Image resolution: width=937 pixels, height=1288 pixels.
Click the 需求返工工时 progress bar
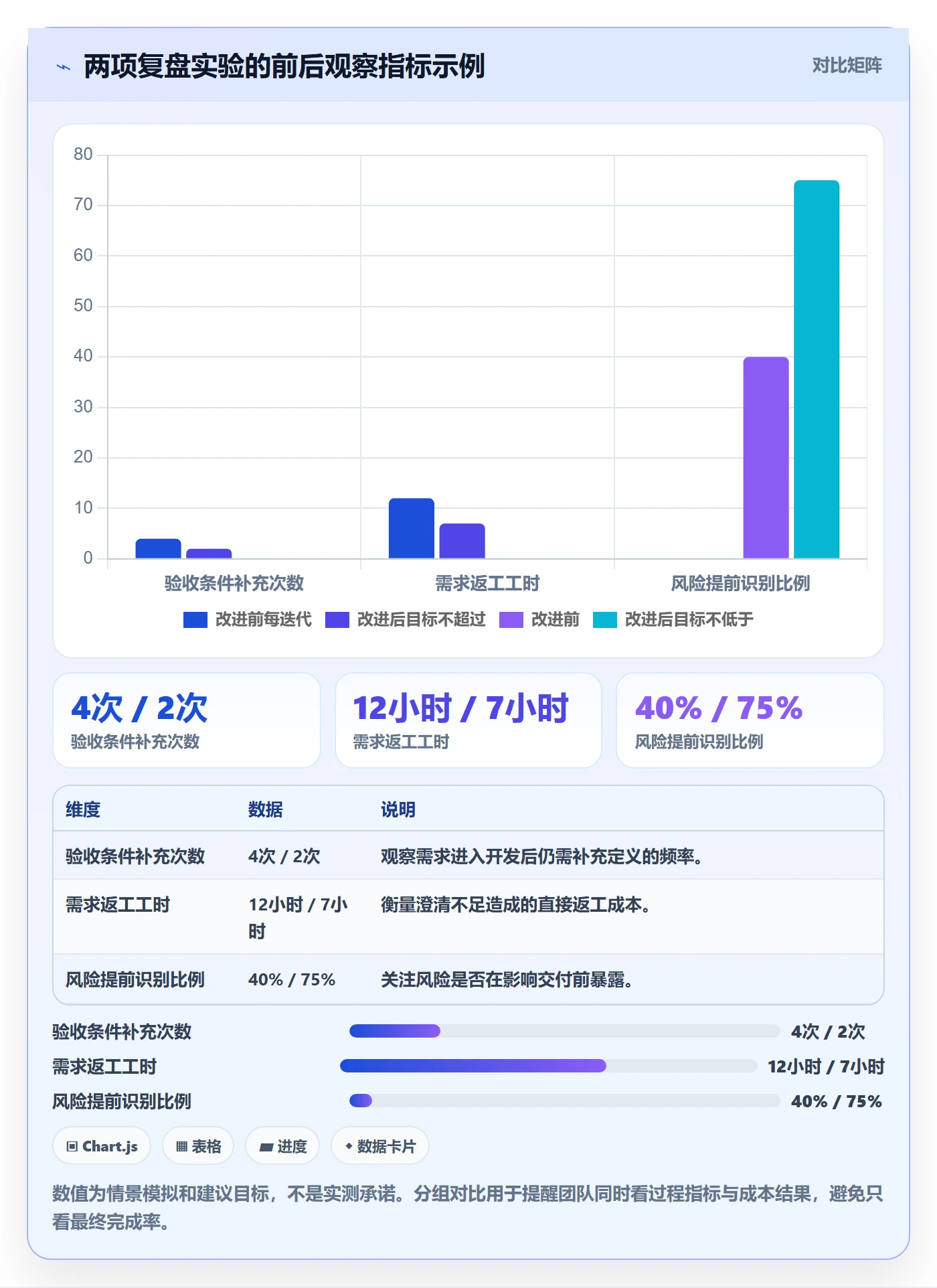[549, 1066]
